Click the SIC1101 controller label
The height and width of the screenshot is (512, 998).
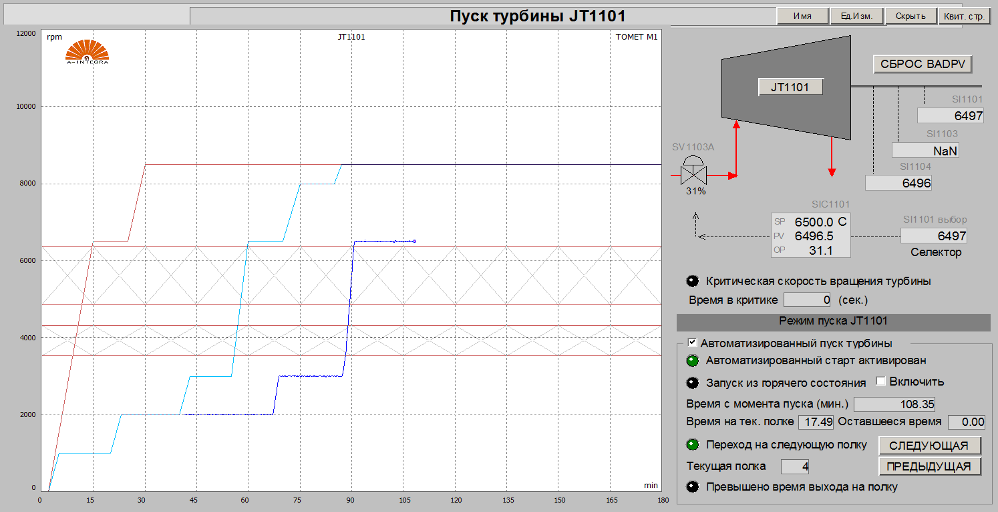pyautogui.click(x=830, y=204)
